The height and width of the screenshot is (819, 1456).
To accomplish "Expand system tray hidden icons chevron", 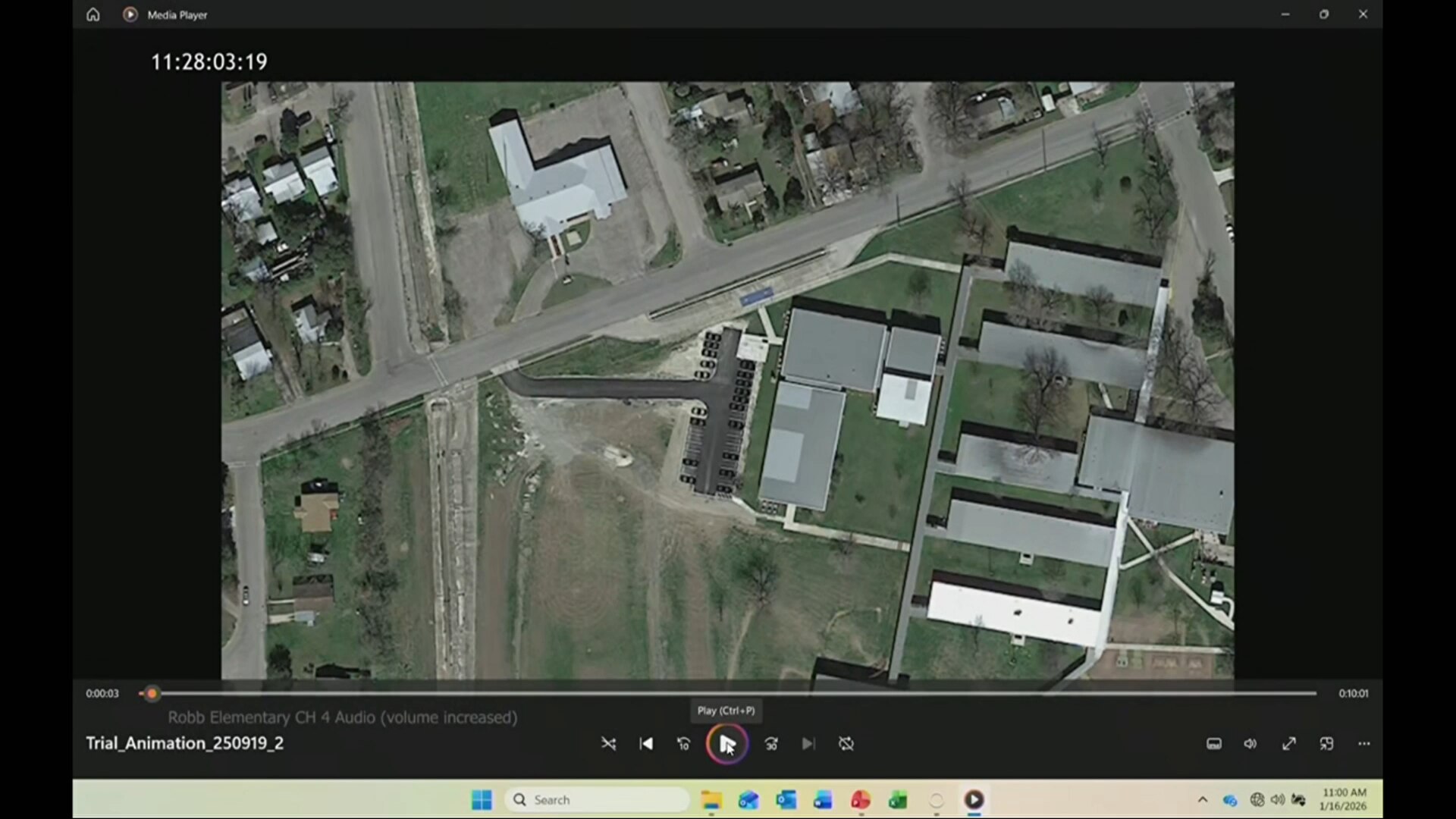I will 1203,799.
